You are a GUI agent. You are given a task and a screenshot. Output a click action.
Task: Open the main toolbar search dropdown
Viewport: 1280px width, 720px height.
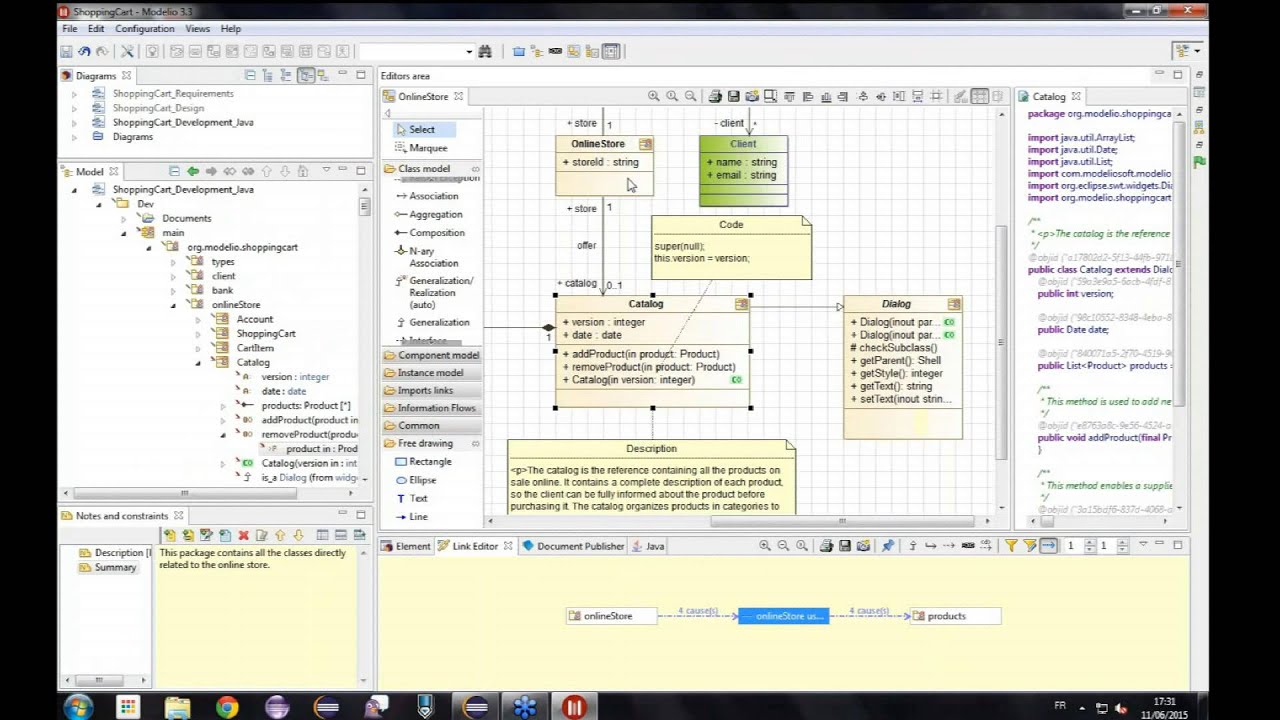469,51
